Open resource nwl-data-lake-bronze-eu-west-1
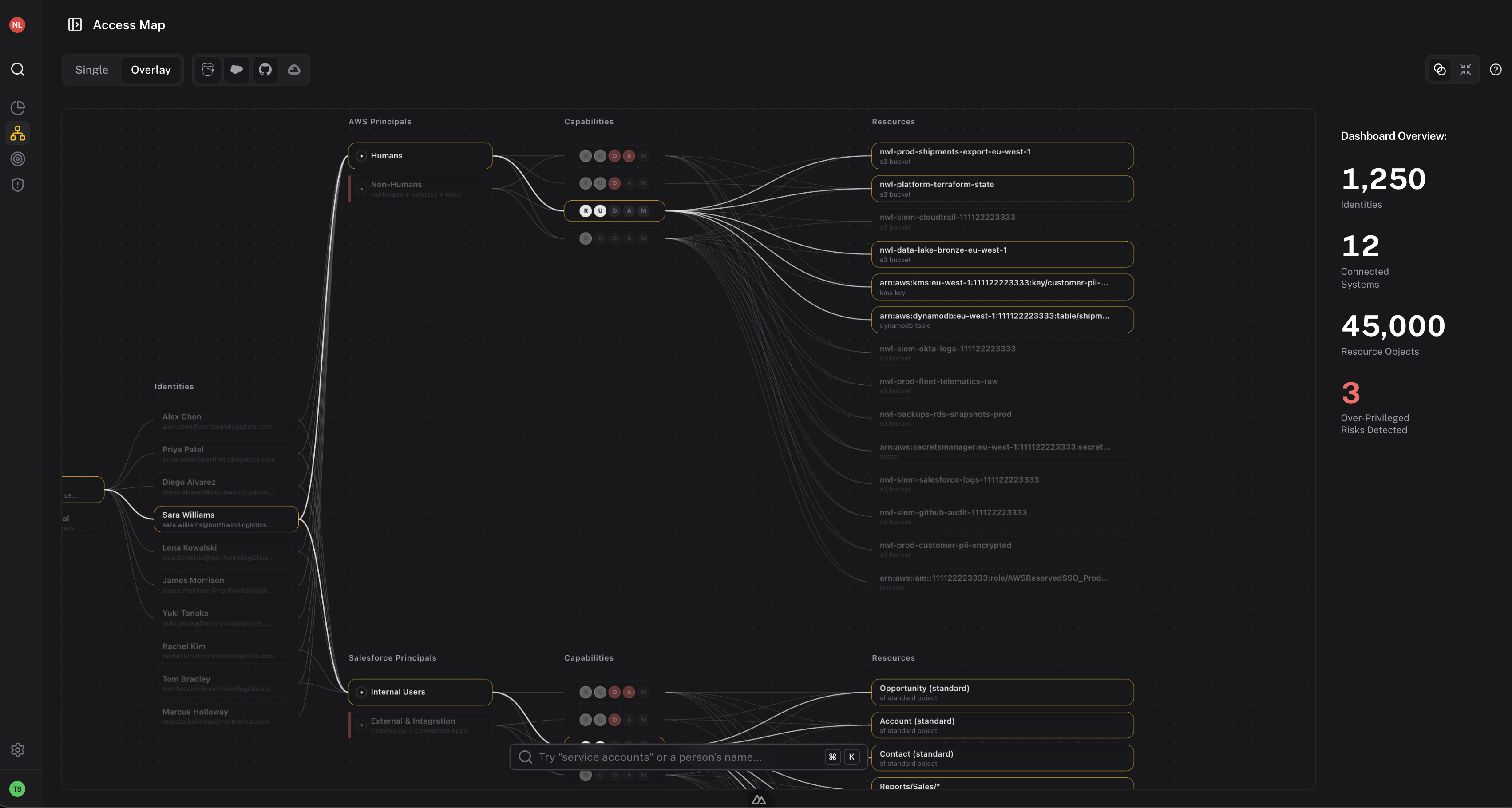The height and width of the screenshot is (808, 1512). tap(1002, 254)
